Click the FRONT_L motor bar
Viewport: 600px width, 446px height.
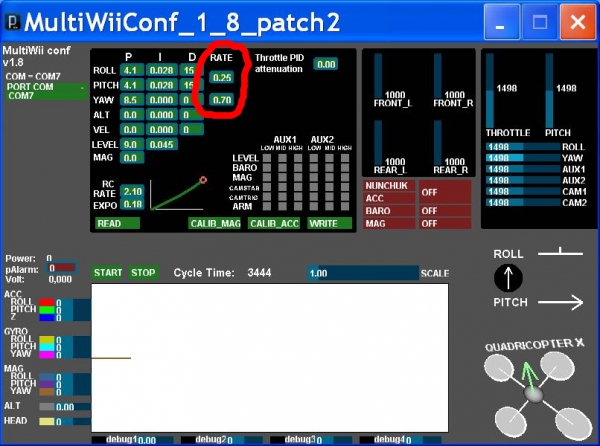click(378, 75)
